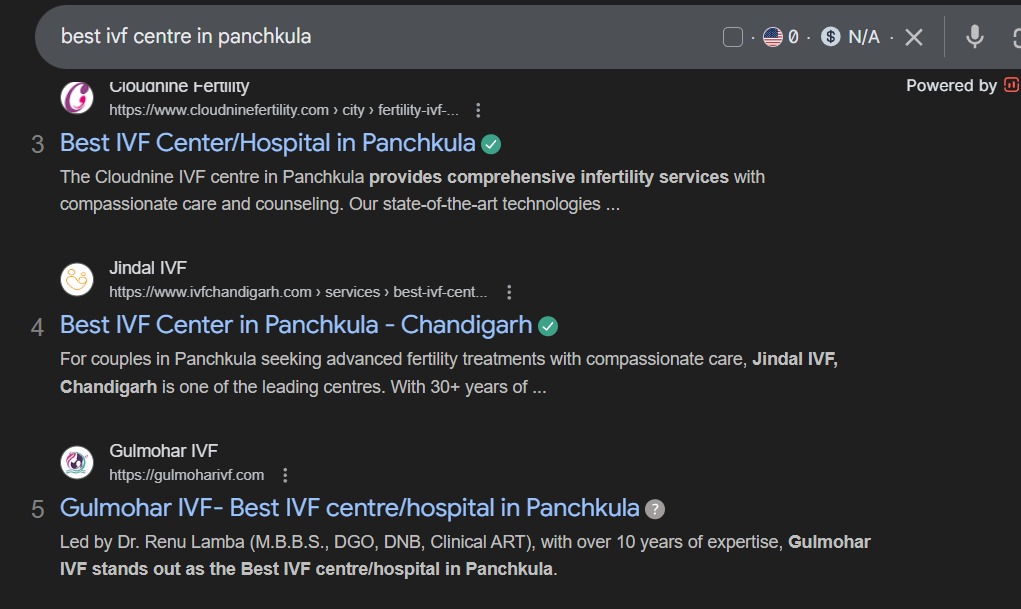Tick the checkbox in the search bar
This screenshot has width=1021, height=609.
click(733, 37)
